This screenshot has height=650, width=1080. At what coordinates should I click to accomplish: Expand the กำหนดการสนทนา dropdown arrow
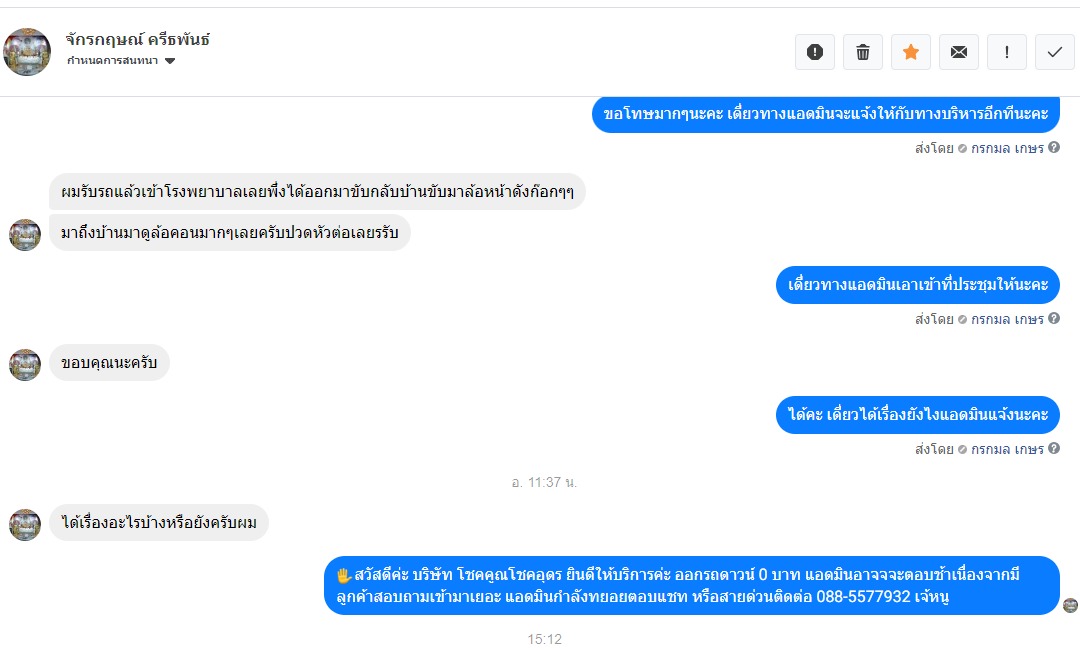tap(170, 61)
